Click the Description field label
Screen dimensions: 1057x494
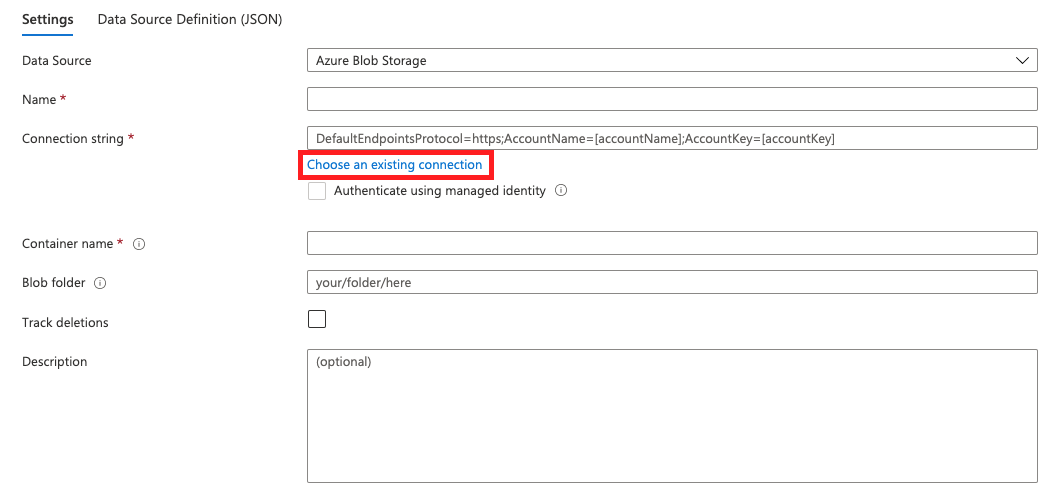55,362
